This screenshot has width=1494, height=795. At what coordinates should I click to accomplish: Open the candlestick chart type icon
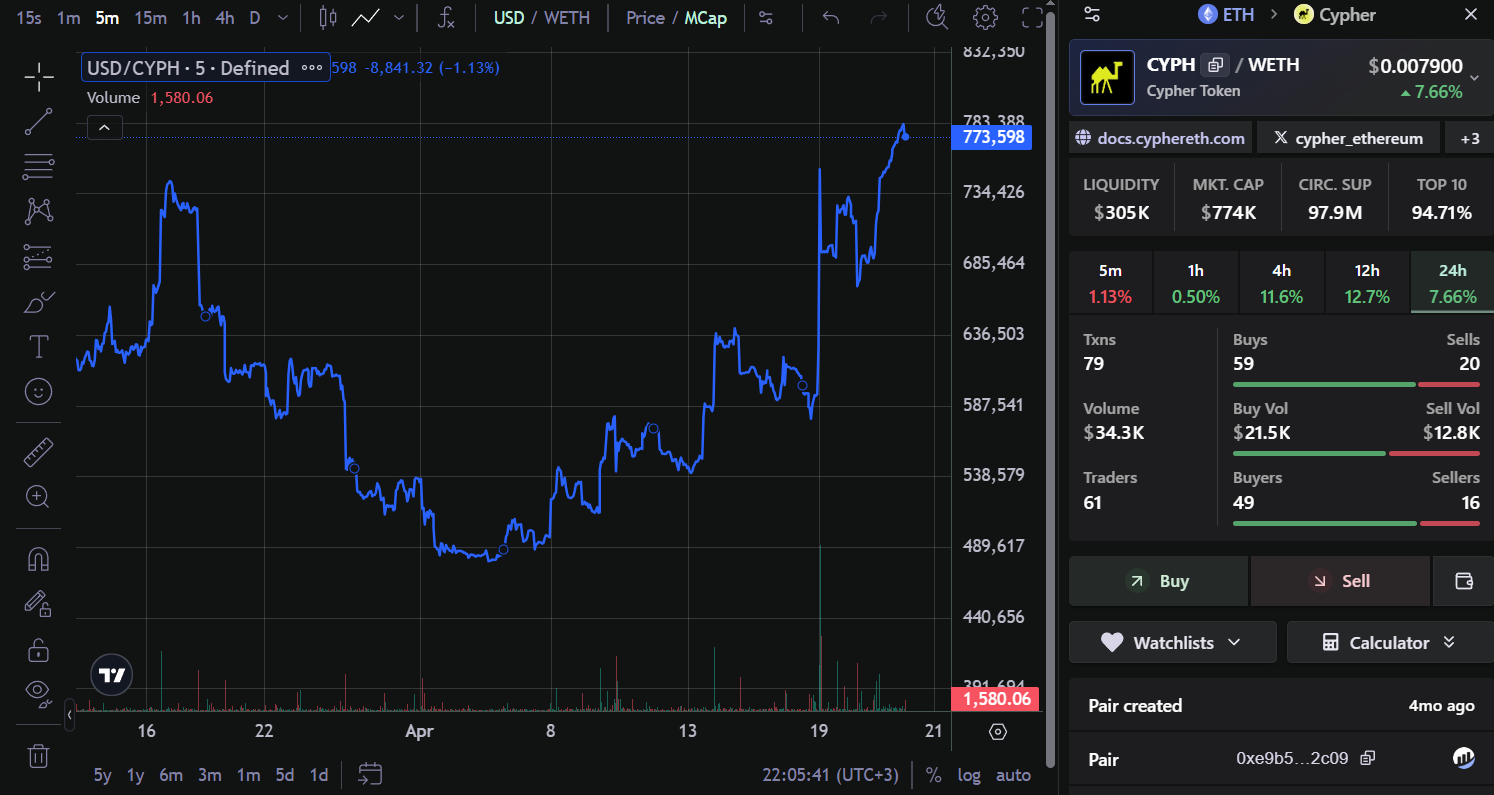pos(327,17)
